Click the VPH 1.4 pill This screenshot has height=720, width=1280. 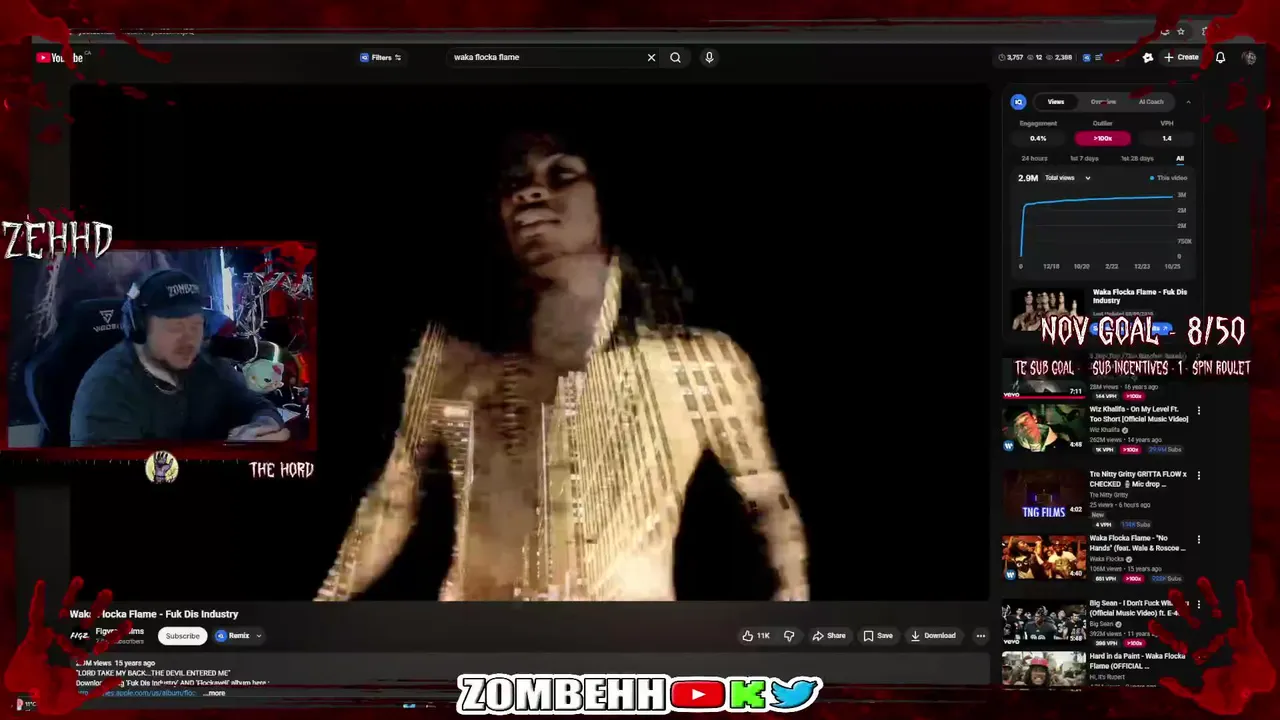[x=1167, y=138]
